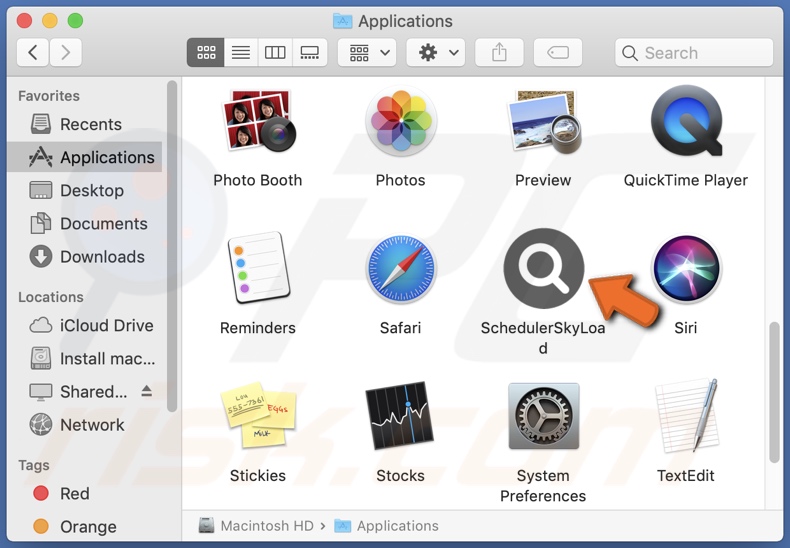Click the System Preferences label
790x548 pixels.
point(543,486)
